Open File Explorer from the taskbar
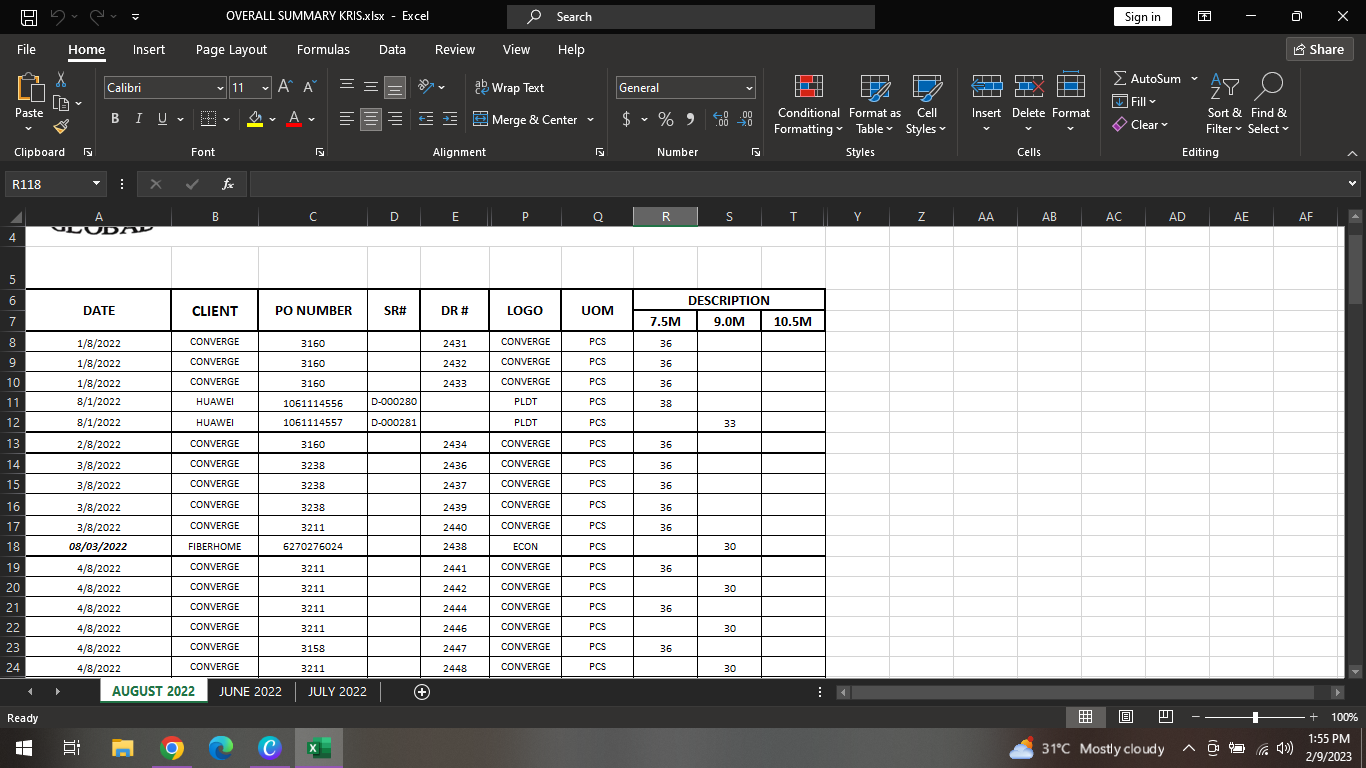 click(x=122, y=748)
